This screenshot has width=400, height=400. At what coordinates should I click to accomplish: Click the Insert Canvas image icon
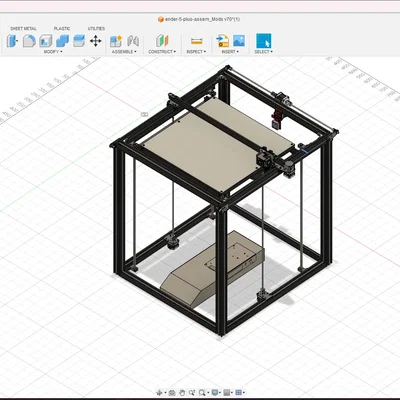239,41
